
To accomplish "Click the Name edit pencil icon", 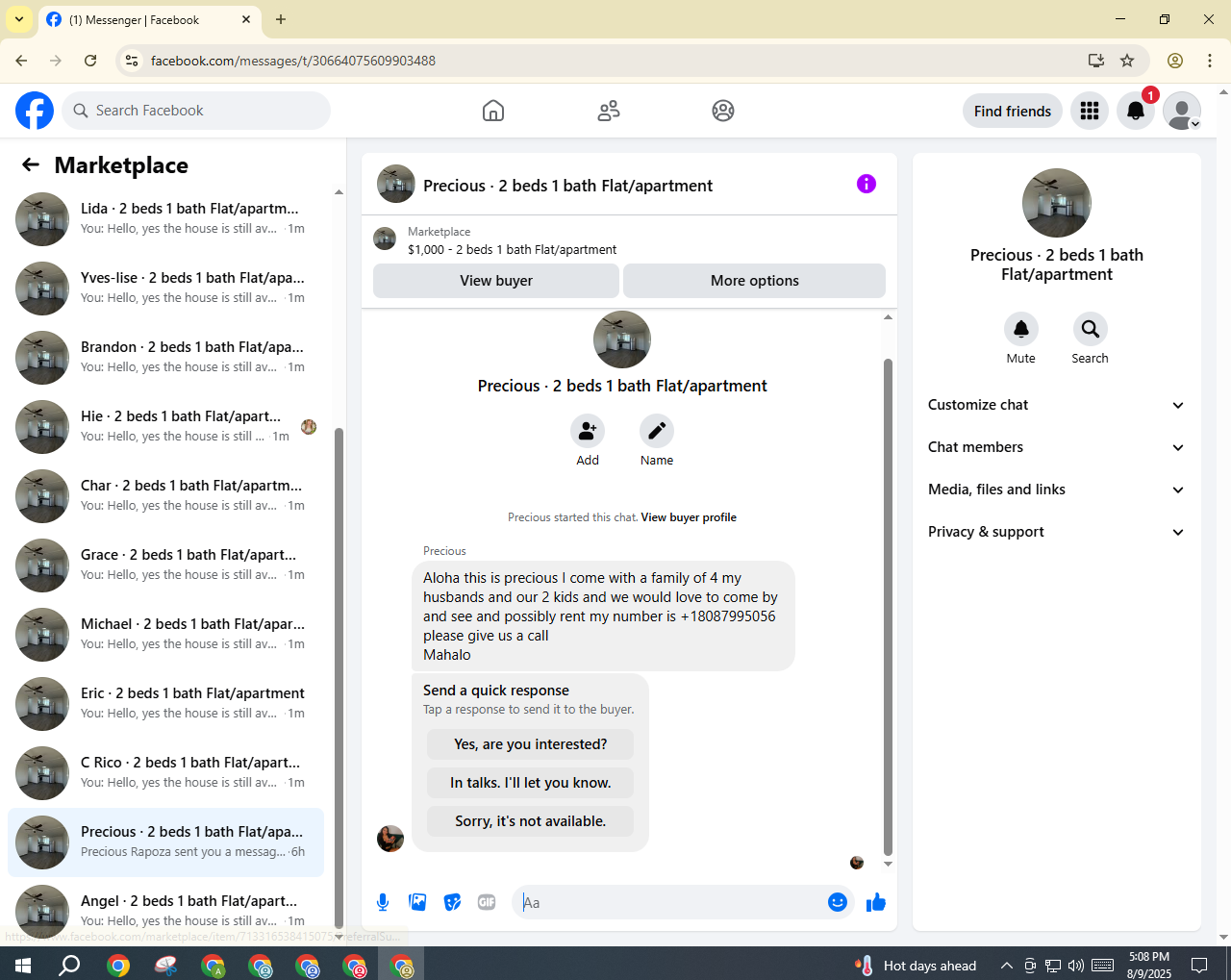I will click(x=657, y=431).
